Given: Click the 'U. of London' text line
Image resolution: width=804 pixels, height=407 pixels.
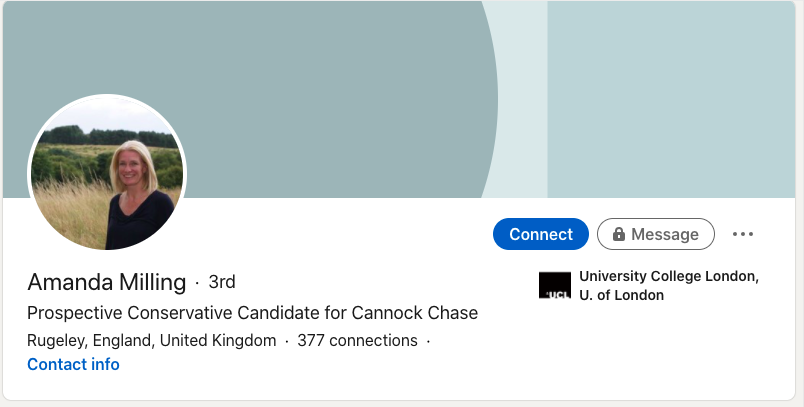Looking at the screenshot, I should click(x=621, y=295).
